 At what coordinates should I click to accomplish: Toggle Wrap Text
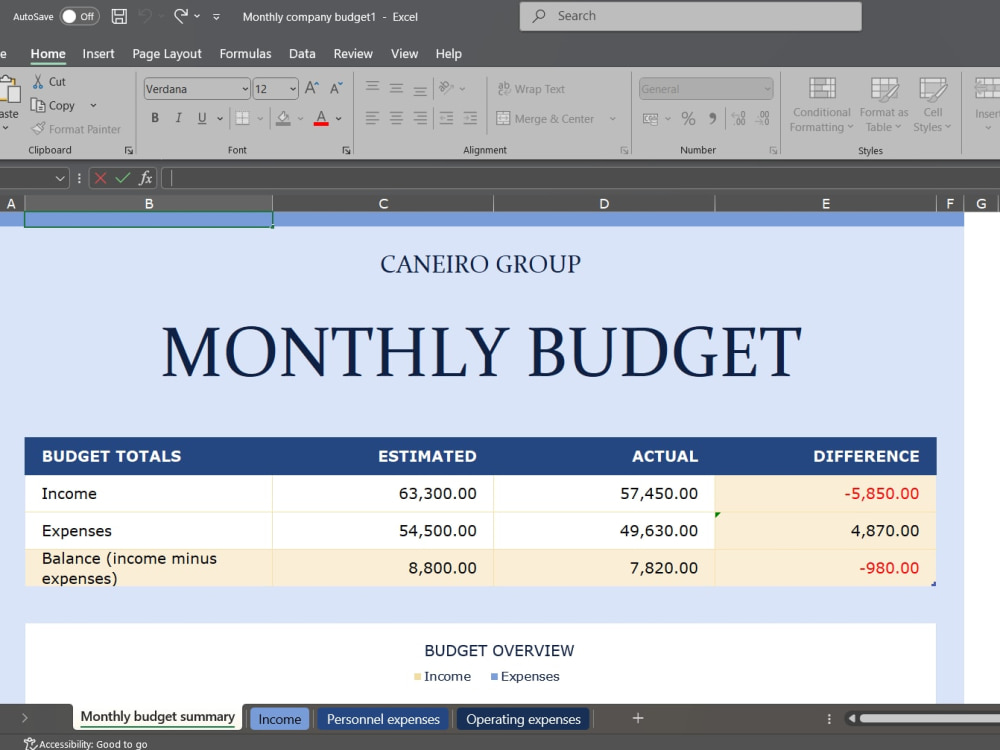[531, 89]
